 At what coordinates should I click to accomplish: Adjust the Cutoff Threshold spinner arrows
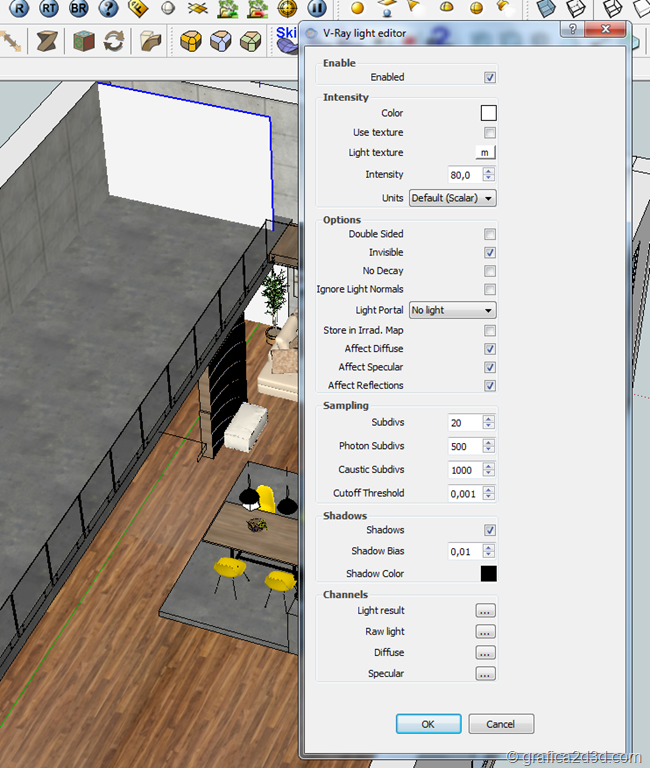(x=488, y=493)
